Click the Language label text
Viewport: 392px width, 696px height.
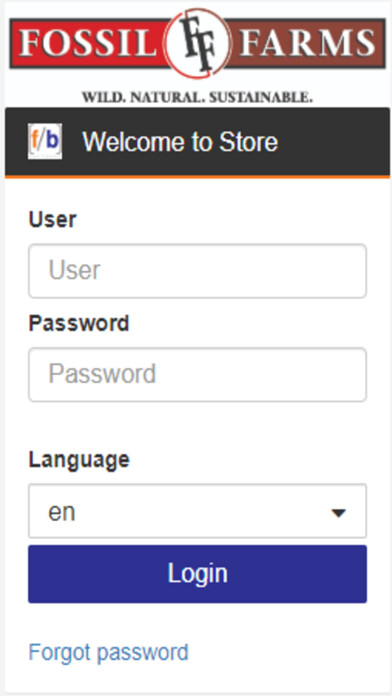[x=79, y=459]
